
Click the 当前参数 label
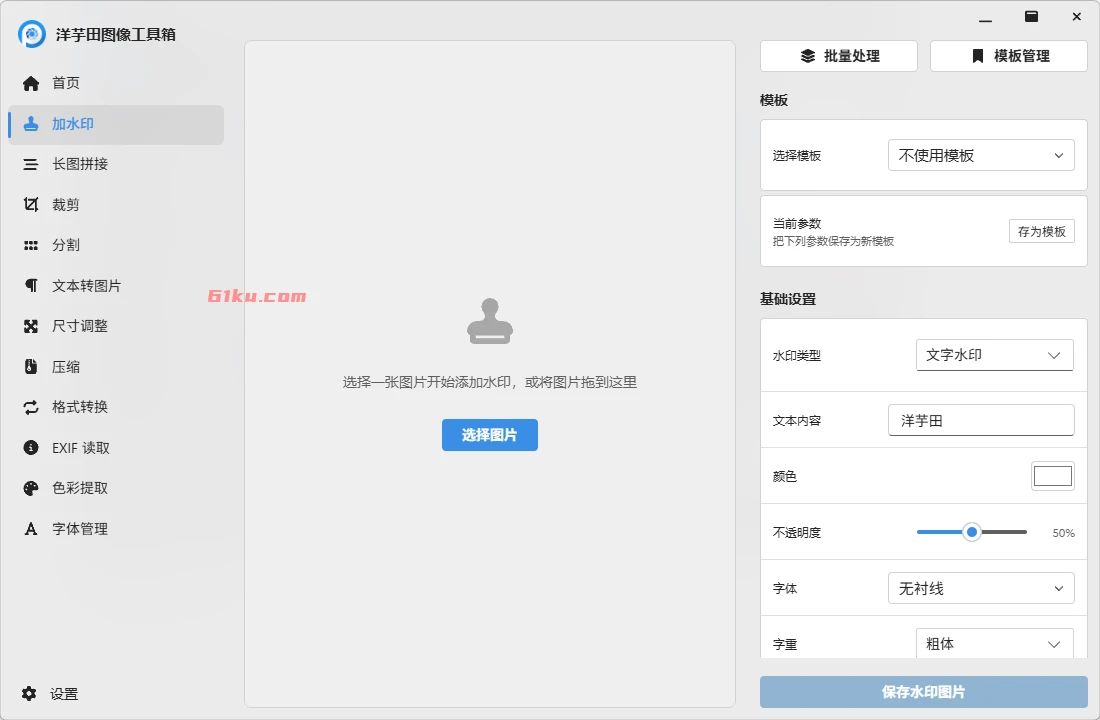click(x=797, y=223)
